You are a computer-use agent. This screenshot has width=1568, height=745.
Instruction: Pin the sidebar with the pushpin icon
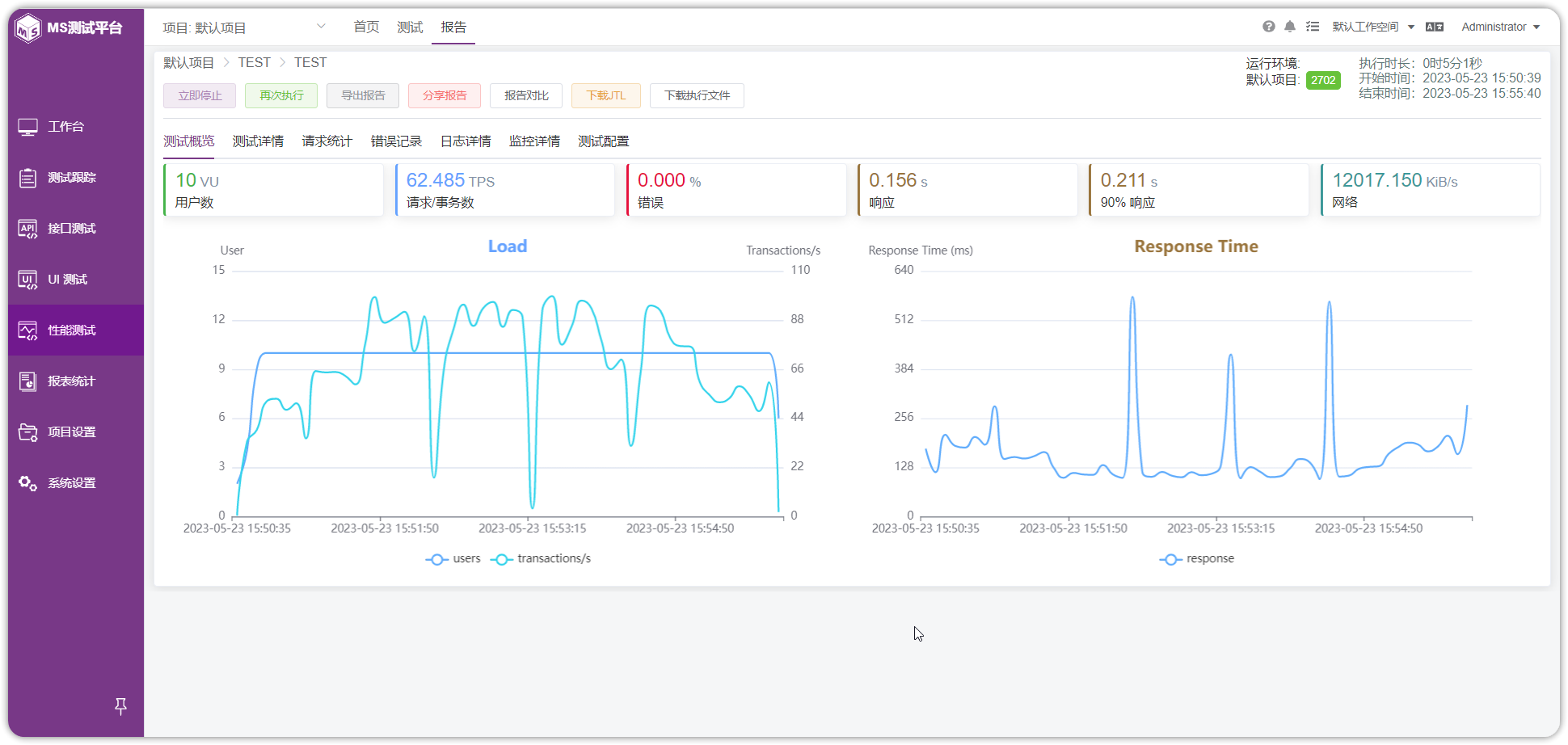click(120, 706)
